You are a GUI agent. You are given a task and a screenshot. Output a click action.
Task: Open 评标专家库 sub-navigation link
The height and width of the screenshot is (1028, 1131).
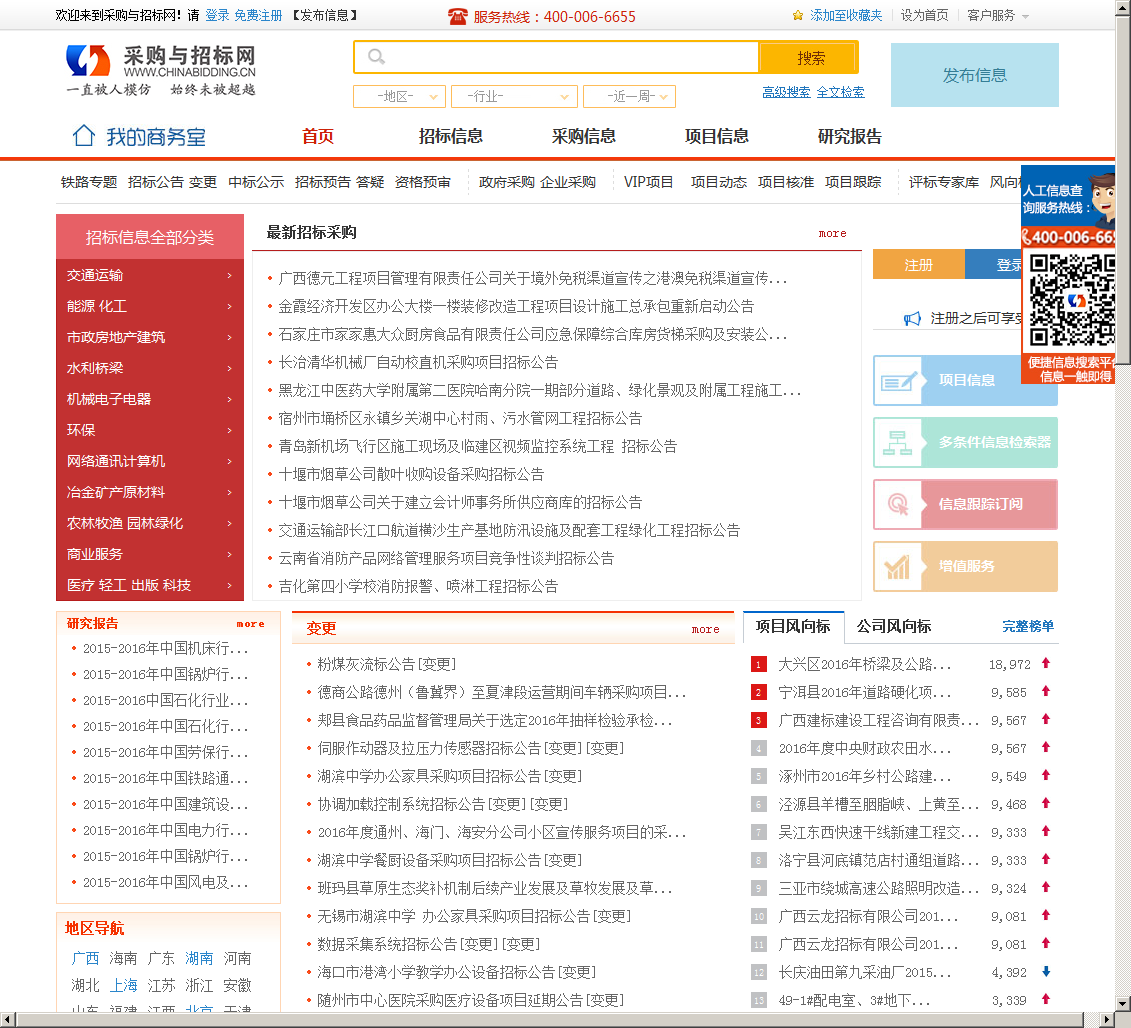click(943, 182)
